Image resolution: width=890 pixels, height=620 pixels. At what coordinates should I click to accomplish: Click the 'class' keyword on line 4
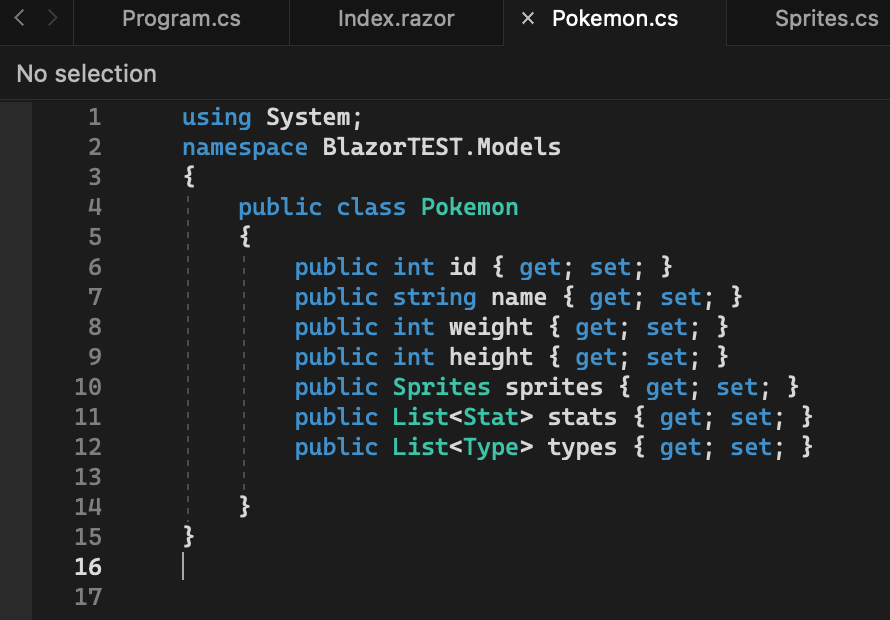click(371, 207)
